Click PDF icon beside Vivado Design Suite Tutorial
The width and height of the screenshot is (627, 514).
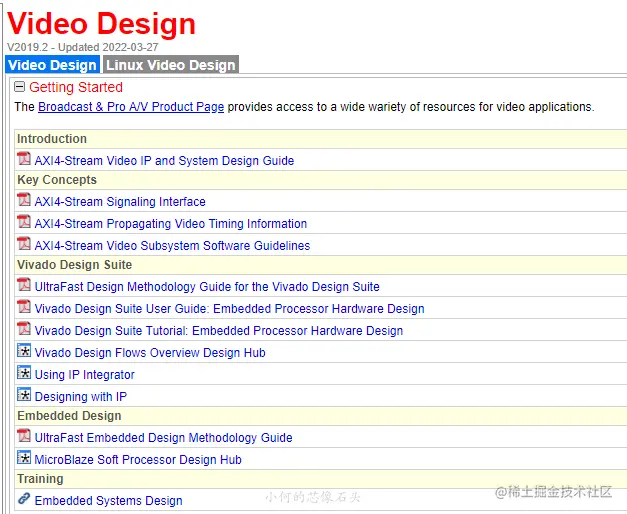[24, 328]
